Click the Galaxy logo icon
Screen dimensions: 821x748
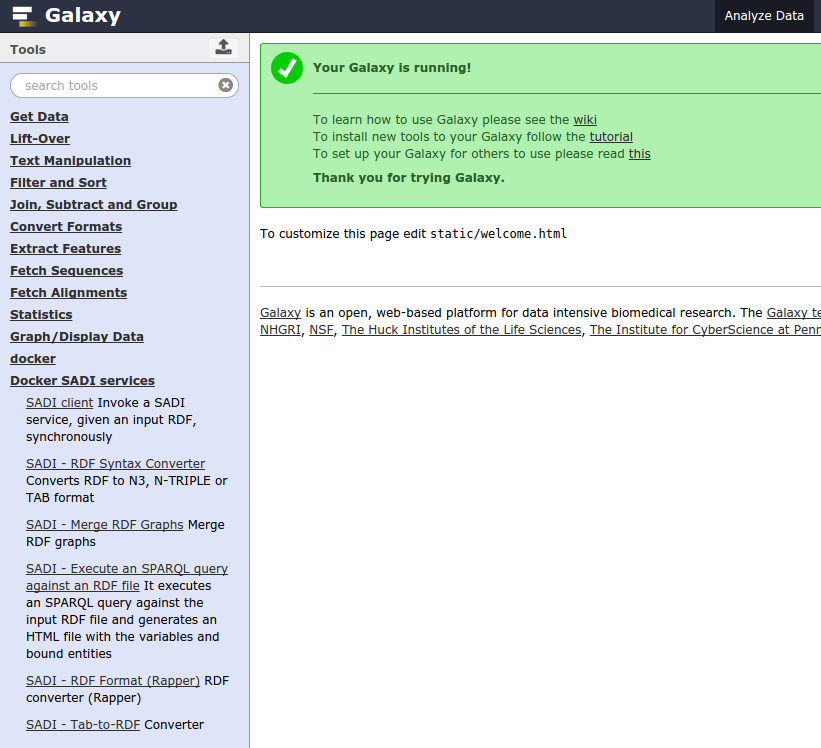click(24, 16)
